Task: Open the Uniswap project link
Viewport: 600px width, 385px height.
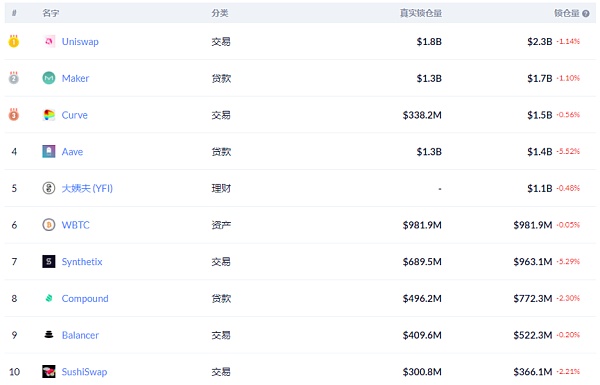Action: click(80, 41)
